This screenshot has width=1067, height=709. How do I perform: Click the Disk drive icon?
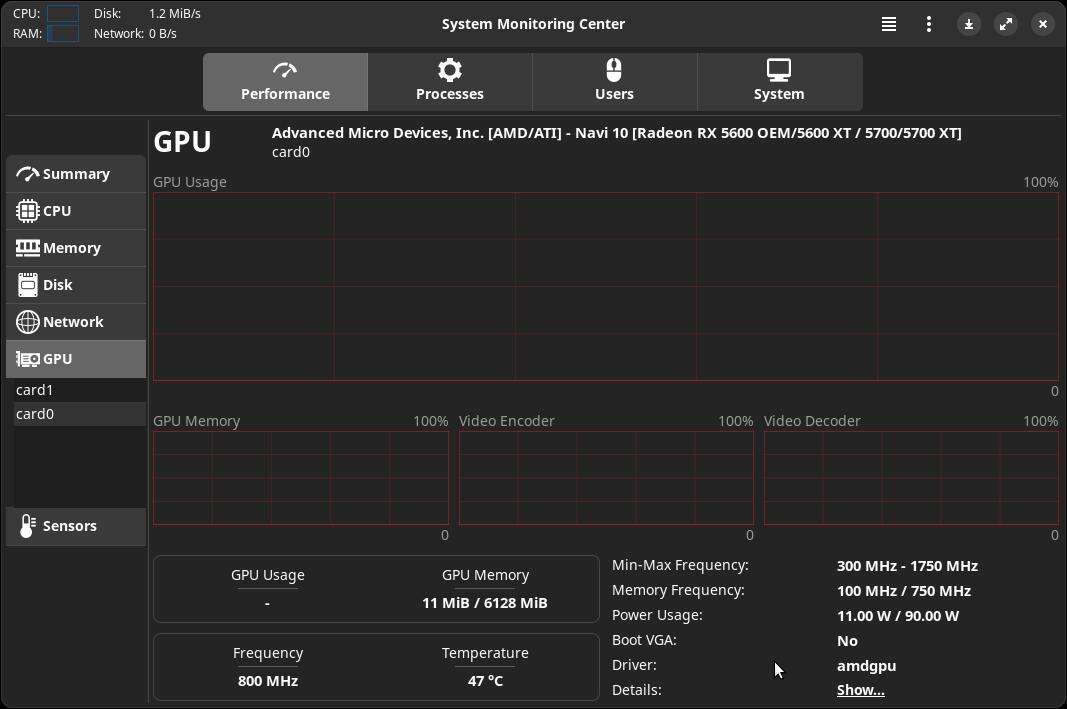pos(27,285)
